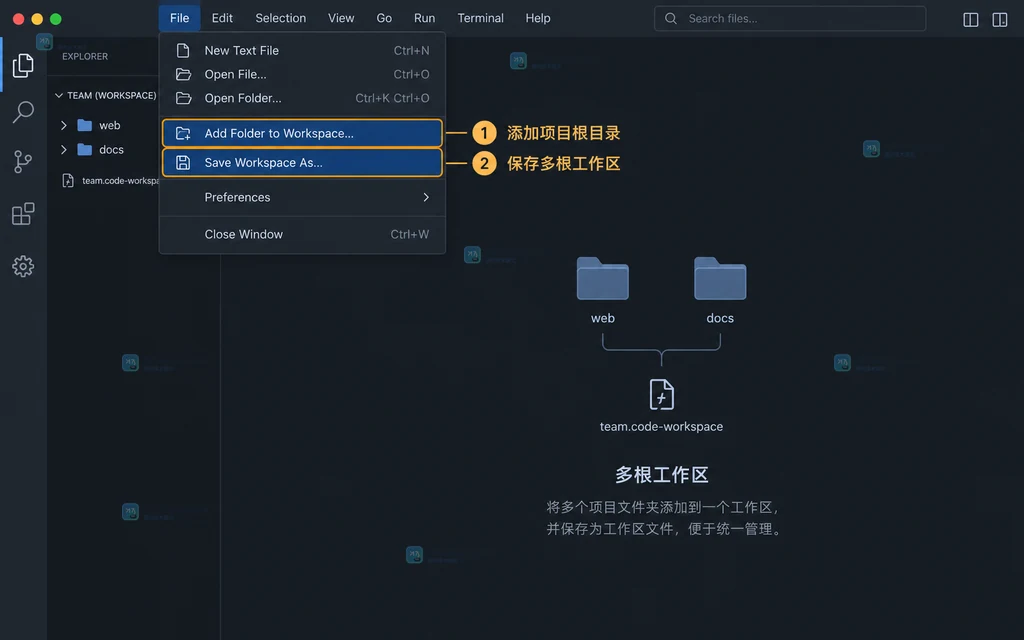The width and height of the screenshot is (1024, 640).
Task: Toggle the secondary sidebar layout icon
Action: (x=1000, y=20)
